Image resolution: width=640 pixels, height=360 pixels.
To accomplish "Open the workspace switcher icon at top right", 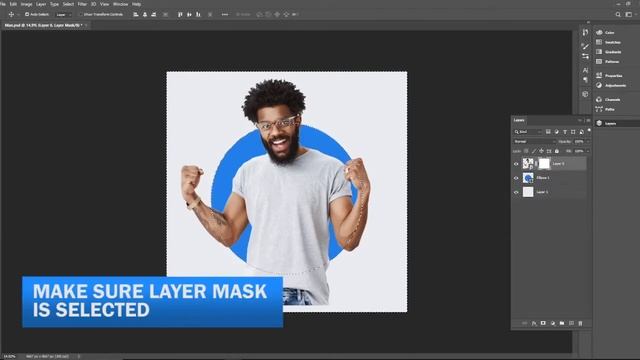I will pos(629,14).
